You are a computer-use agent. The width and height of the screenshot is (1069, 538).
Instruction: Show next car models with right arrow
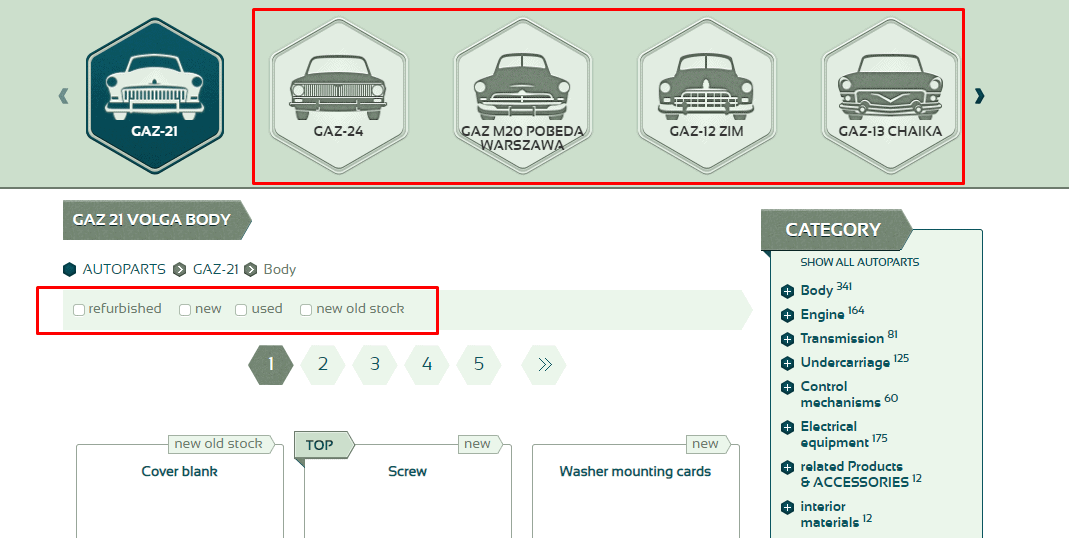tap(980, 96)
